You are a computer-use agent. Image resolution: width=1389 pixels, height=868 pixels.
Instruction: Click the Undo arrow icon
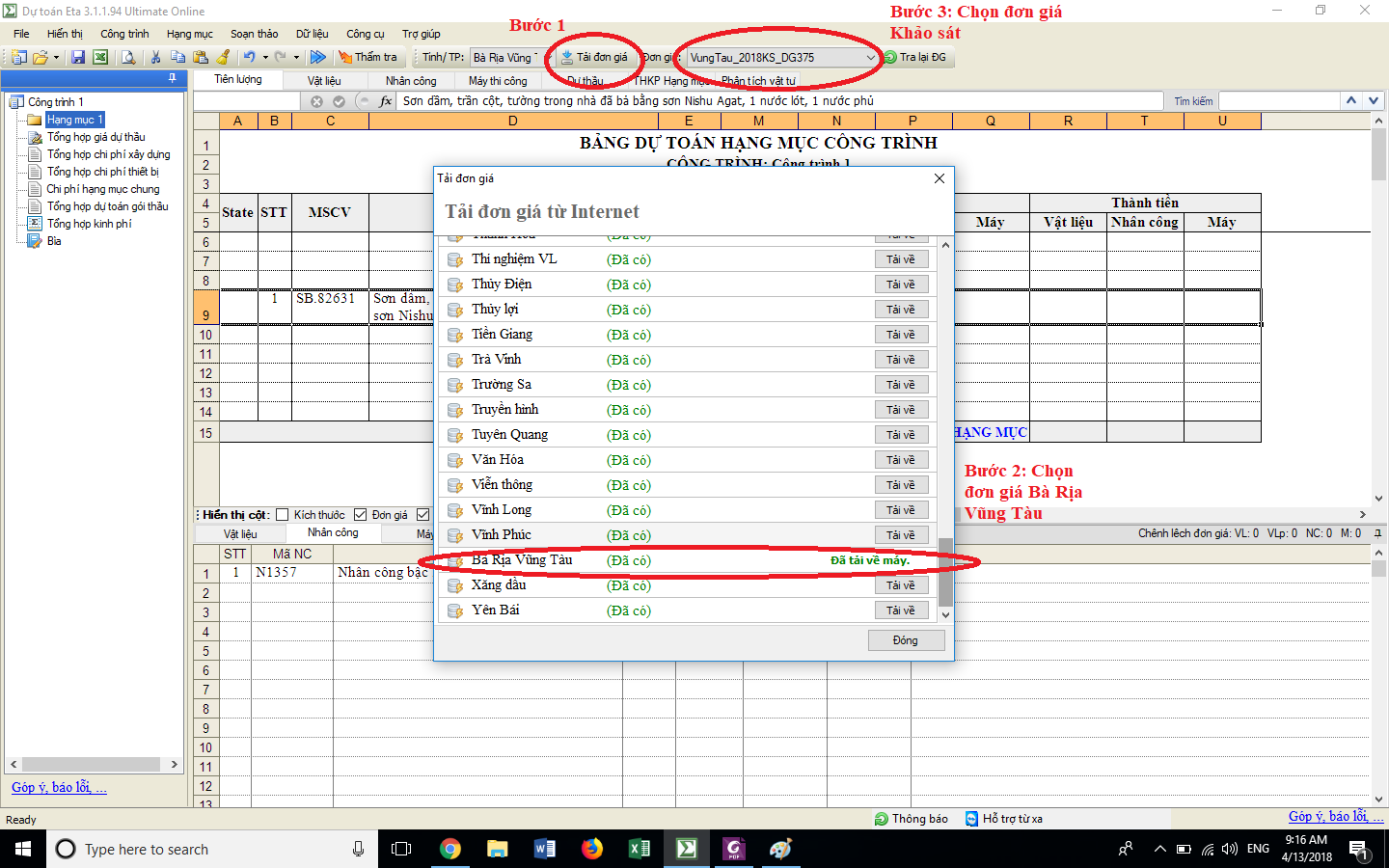(x=249, y=58)
